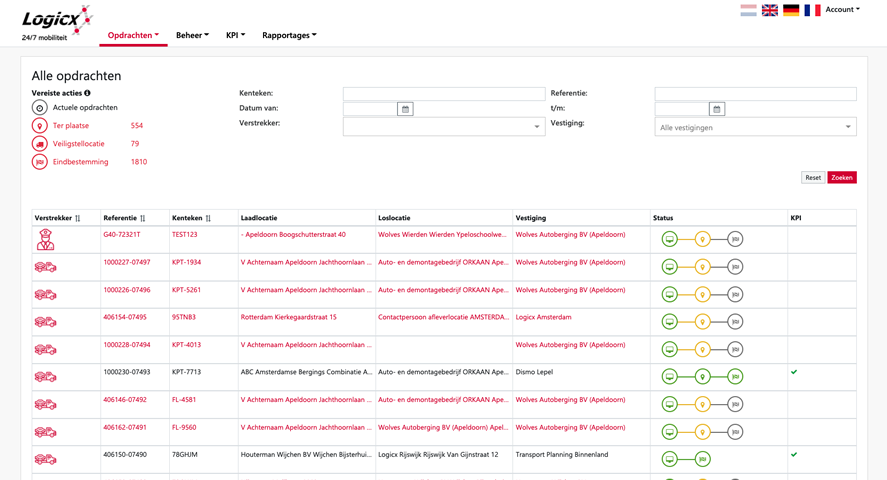This screenshot has height=480, width=887.
Task: Sort table by Referentie column
Action: pos(142,218)
